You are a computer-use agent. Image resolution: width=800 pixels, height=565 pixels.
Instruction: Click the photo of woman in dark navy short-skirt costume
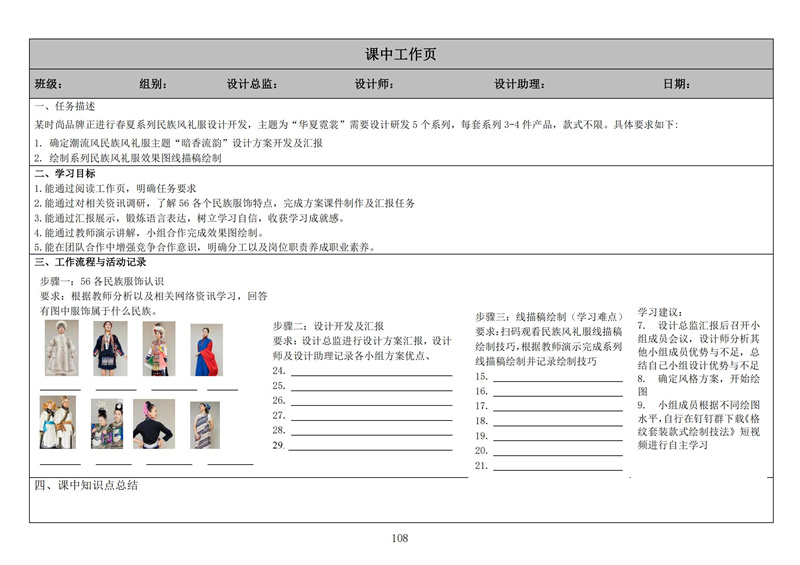pyautogui.click(x=110, y=349)
